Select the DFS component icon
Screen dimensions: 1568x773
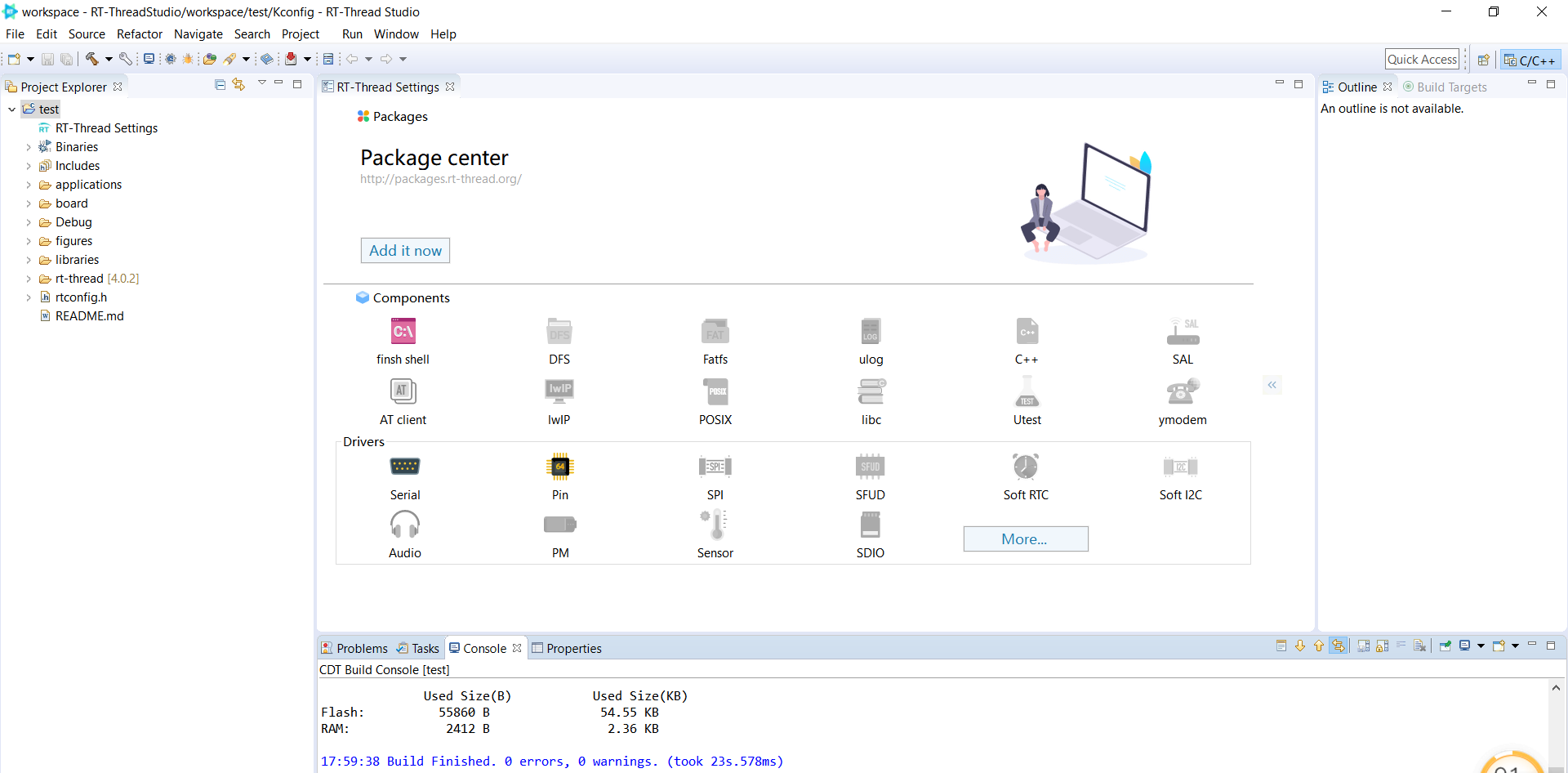(x=559, y=331)
